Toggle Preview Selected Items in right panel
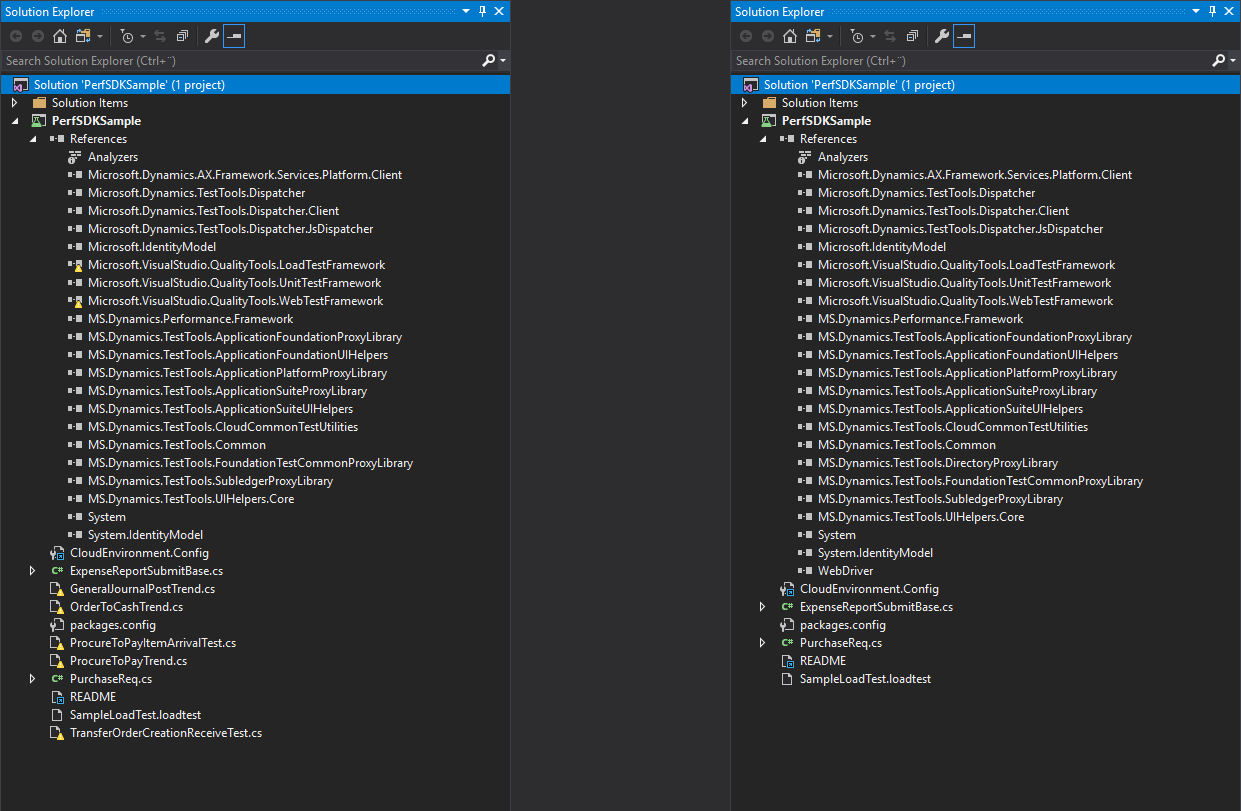The height and width of the screenshot is (811, 1241). point(964,37)
